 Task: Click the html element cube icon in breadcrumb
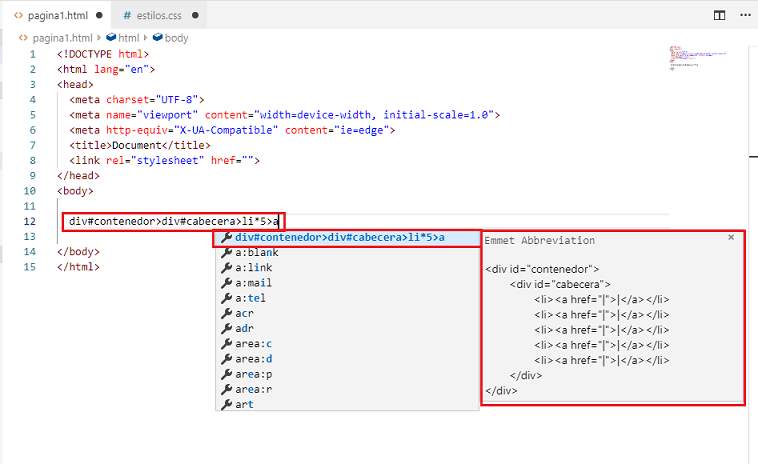point(111,37)
